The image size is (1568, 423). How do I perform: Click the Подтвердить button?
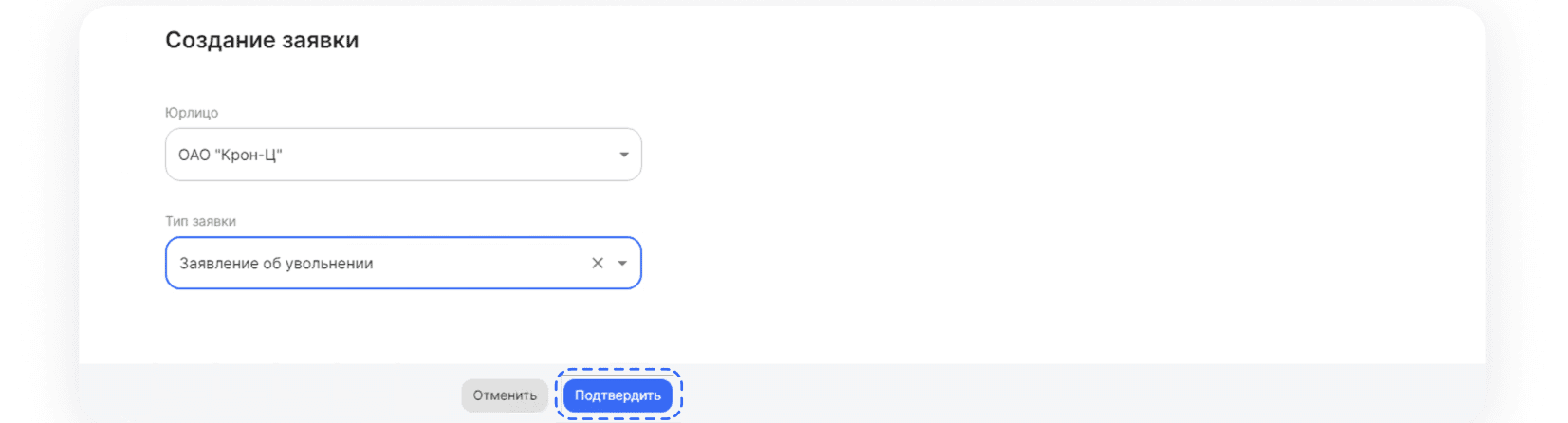(618, 395)
